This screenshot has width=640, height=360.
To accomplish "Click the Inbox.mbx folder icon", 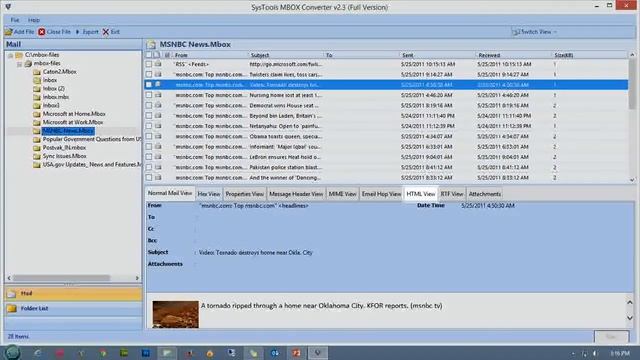I will [37, 97].
